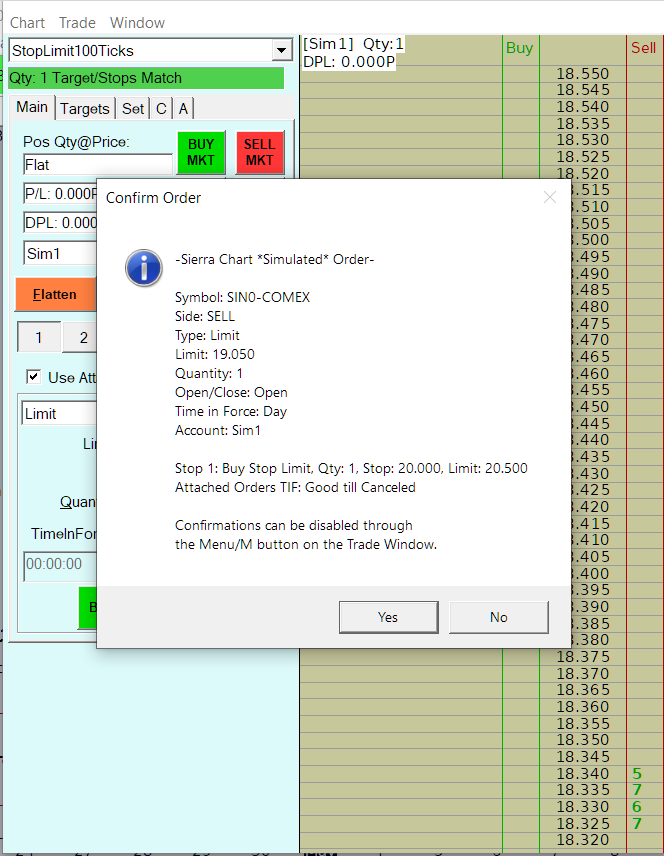664x856 pixels.
Task: Click the 18.535 price row
Action: click(583, 124)
